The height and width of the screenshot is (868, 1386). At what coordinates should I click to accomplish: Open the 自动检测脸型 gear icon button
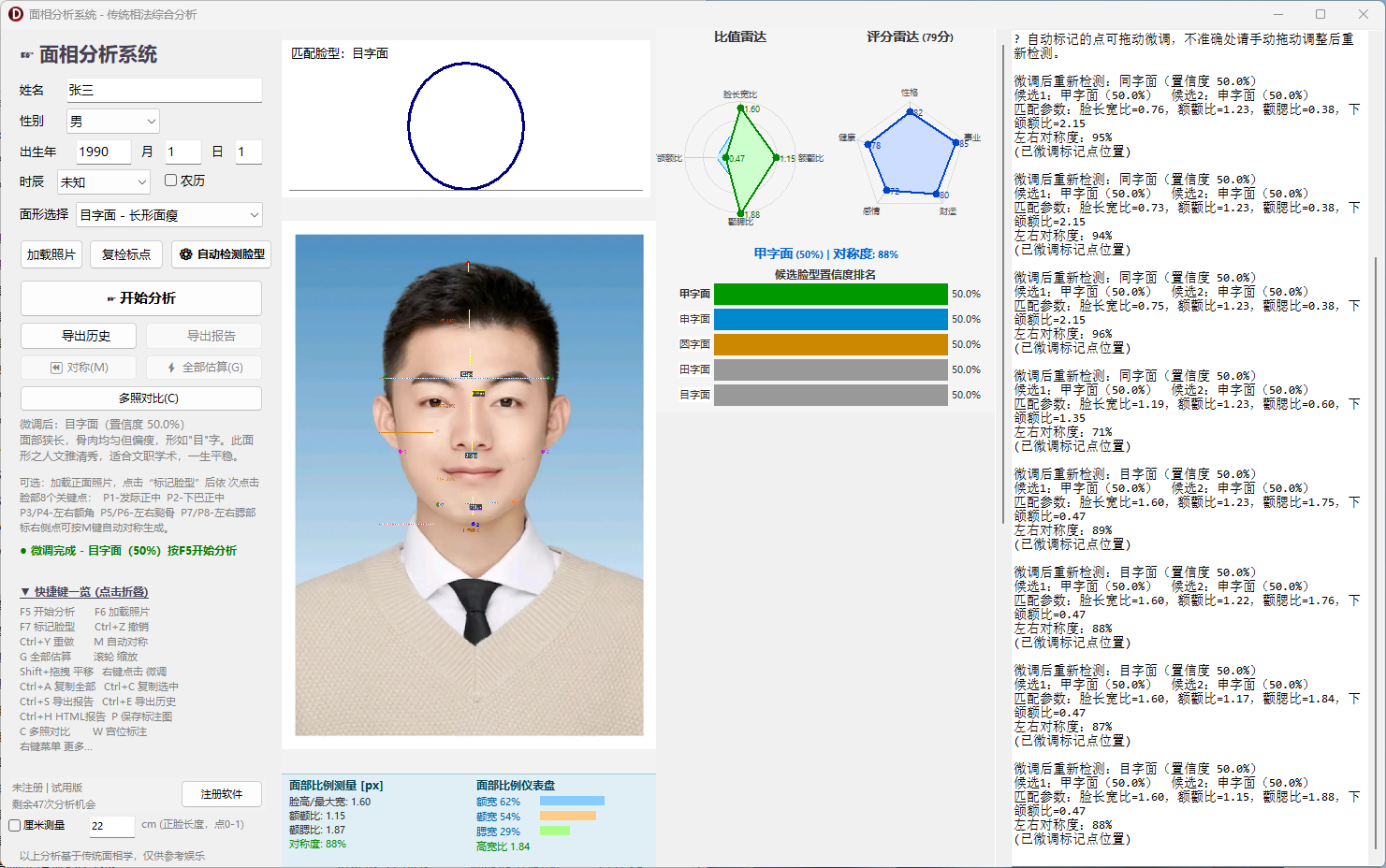pyautogui.click(x=183, y=253)
